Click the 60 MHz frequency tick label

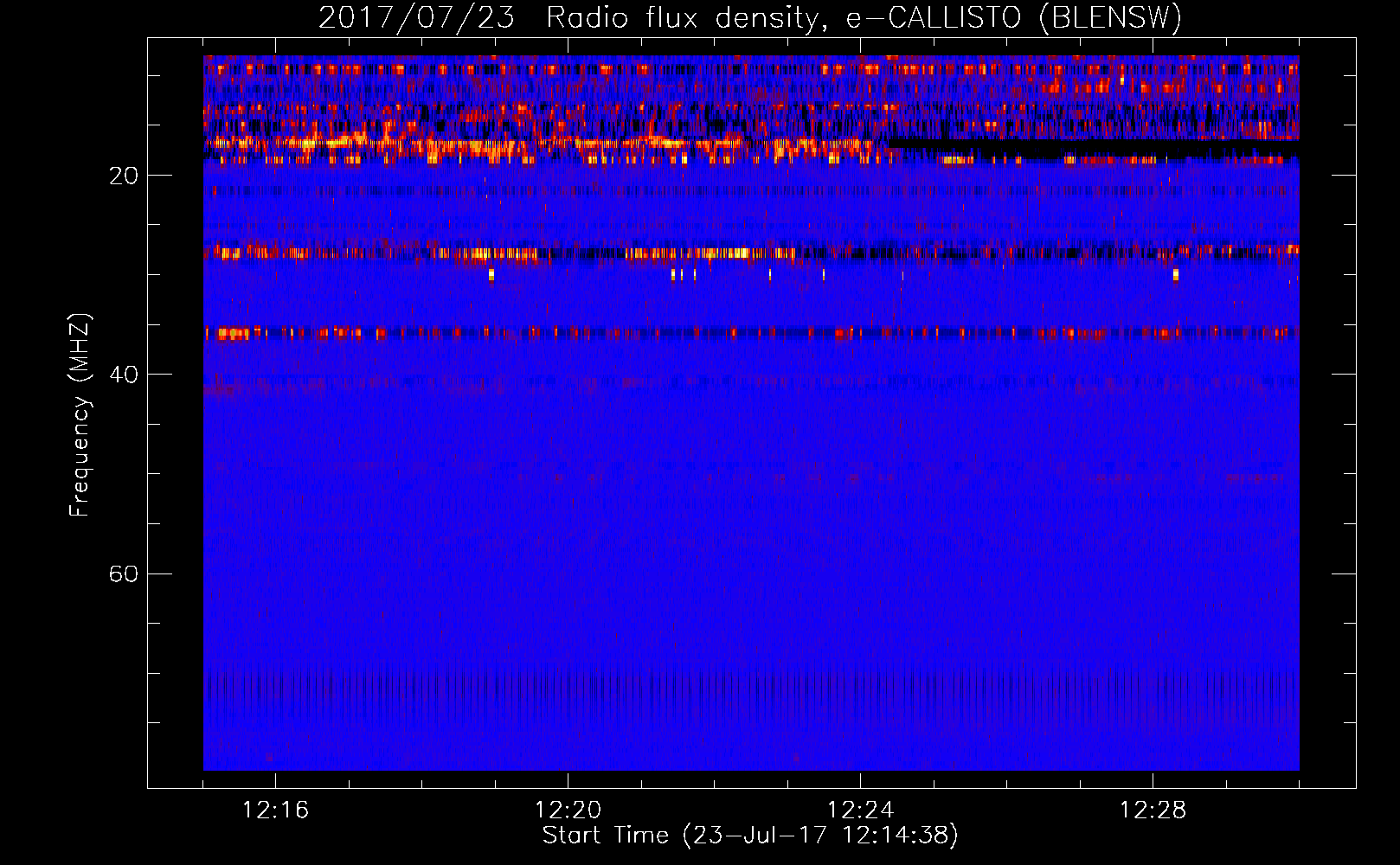click(x=124, y=573)
